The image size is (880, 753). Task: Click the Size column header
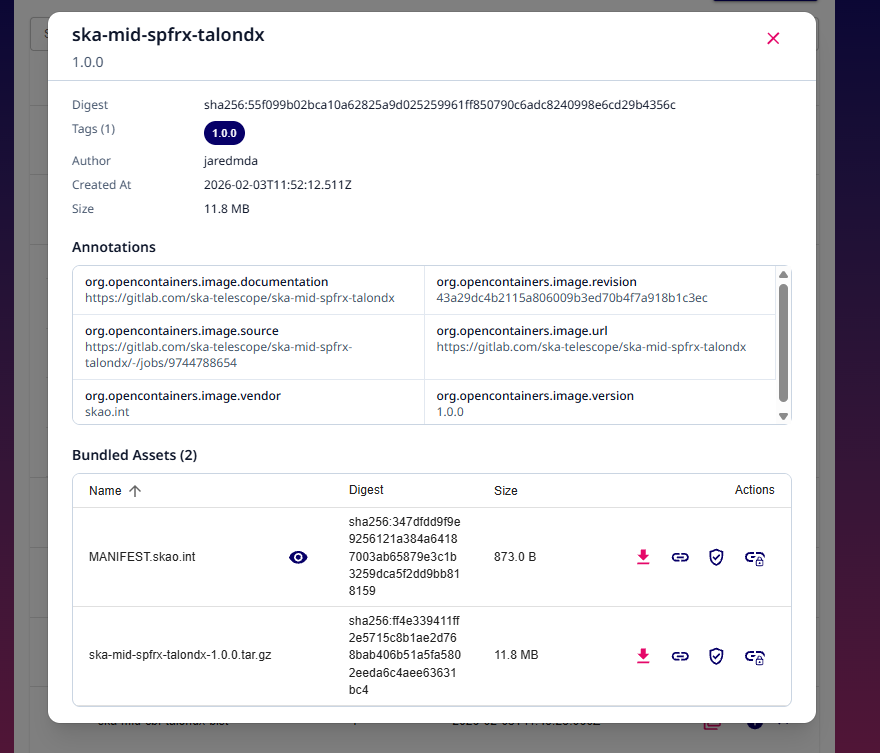click(x=506, y=491)
